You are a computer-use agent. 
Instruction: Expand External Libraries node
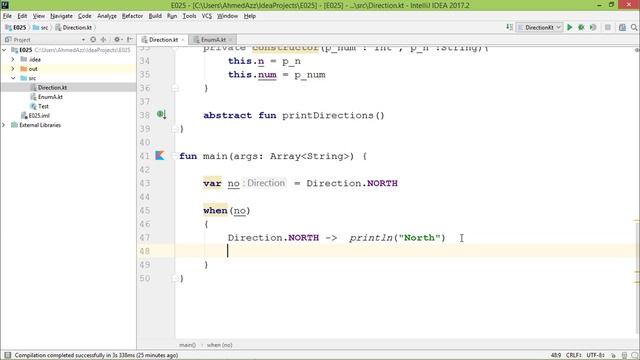pyautogui.click(x=4, y=125)
